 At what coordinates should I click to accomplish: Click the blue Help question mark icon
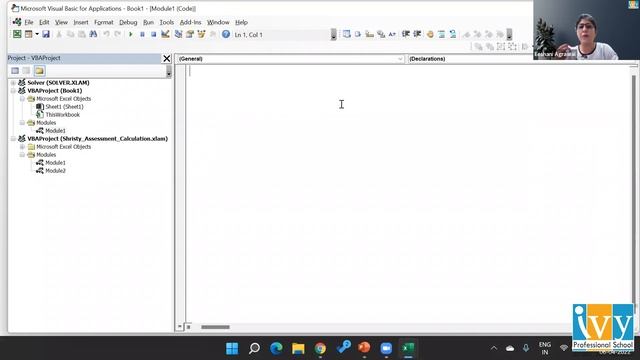(x=226, y=34)
